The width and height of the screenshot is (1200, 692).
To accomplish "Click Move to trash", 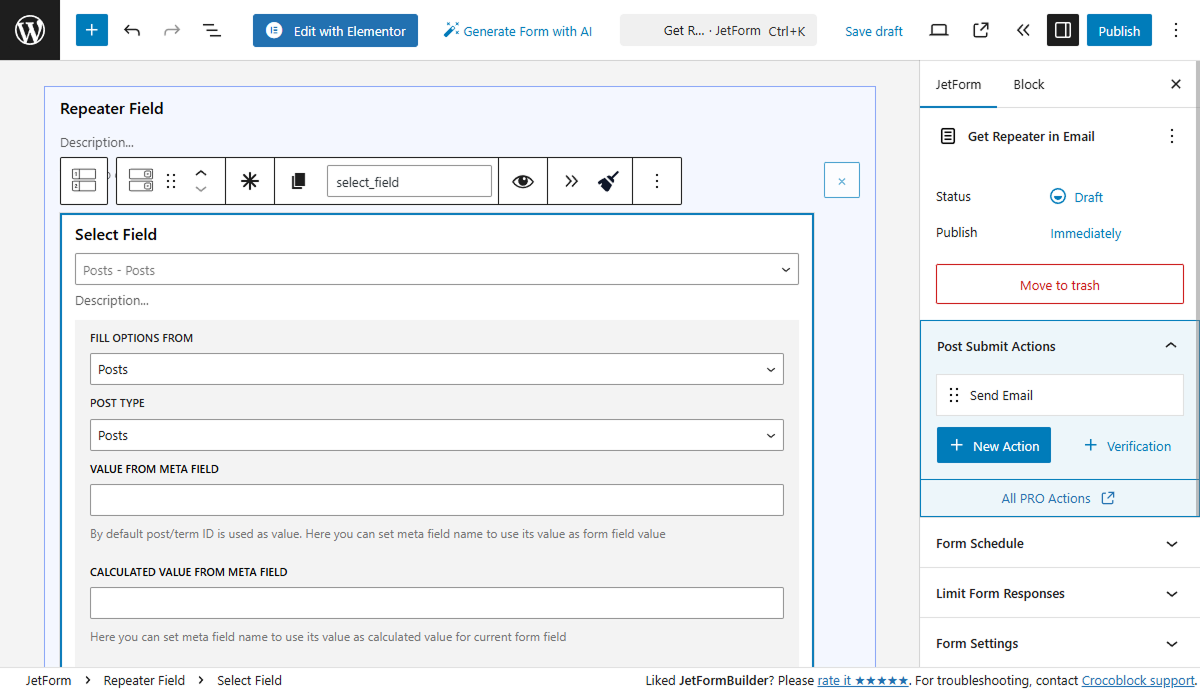I will pyautogui.click(x=1060, y=285).
